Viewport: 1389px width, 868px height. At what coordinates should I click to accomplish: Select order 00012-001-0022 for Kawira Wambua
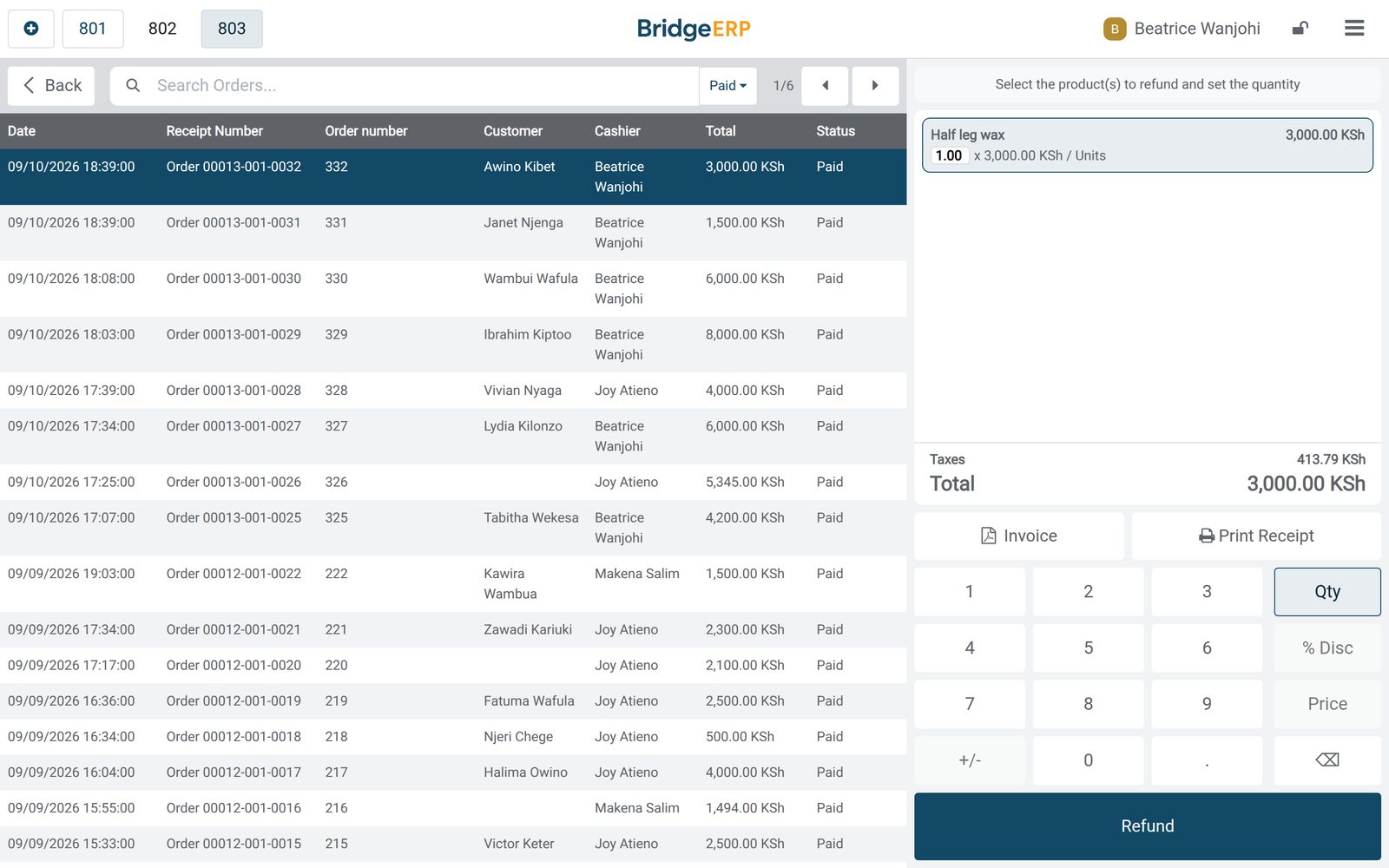tap(453, 584)
